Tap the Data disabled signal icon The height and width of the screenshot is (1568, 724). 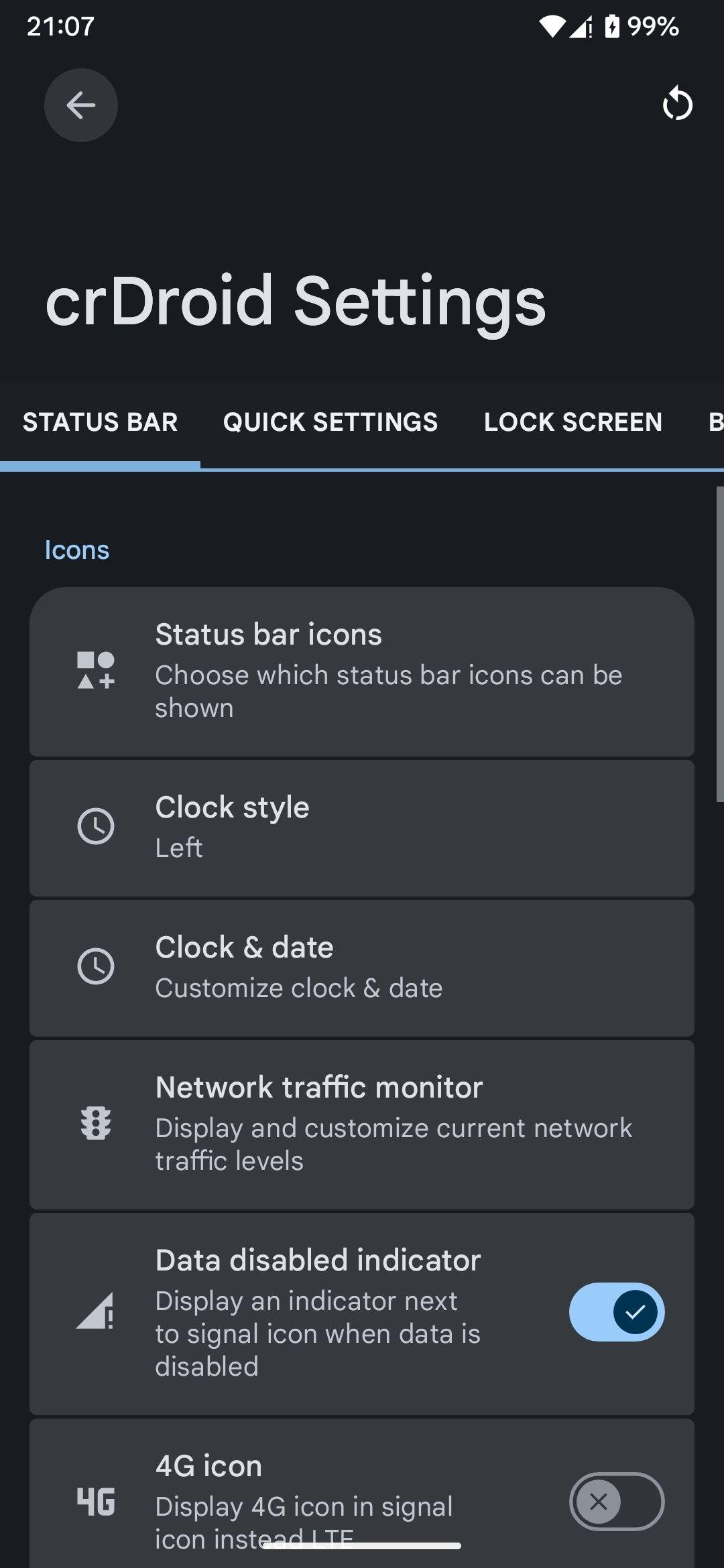[x=96, y=1312]
